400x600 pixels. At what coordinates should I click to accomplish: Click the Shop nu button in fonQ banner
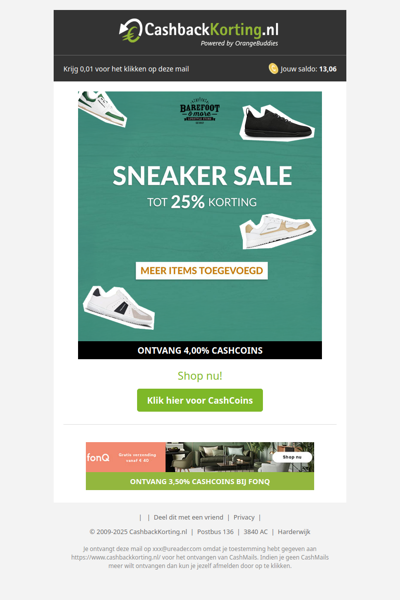[x=292, y=457]
